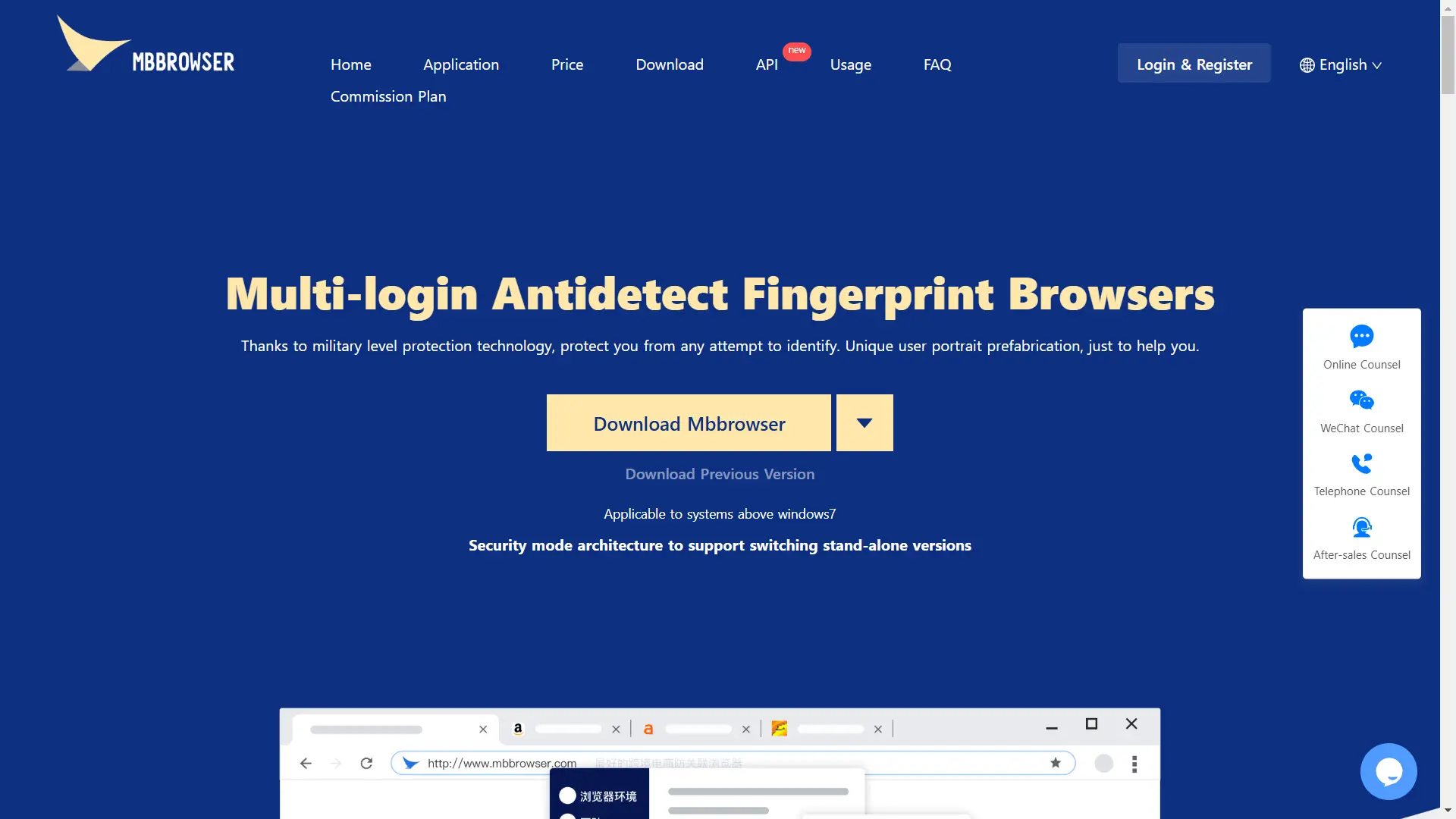1456x819 pixels.
Task: Click the browser refresh icon in demo
Action: (366, 762)
